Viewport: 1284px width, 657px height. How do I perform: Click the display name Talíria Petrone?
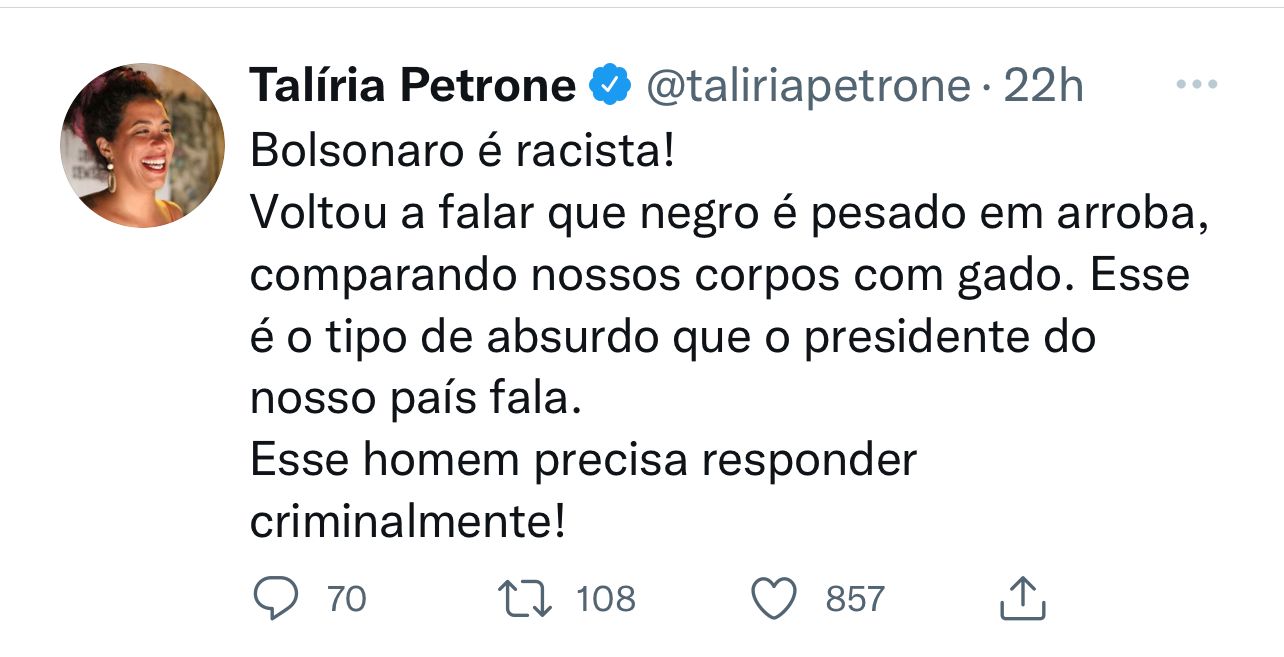click(x=413, y=87)
